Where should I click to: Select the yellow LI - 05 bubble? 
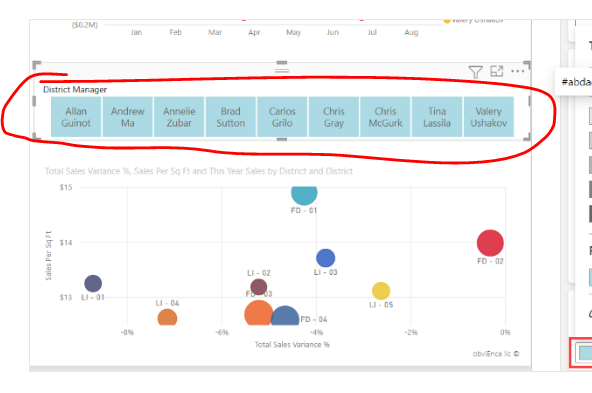point(381,291)
